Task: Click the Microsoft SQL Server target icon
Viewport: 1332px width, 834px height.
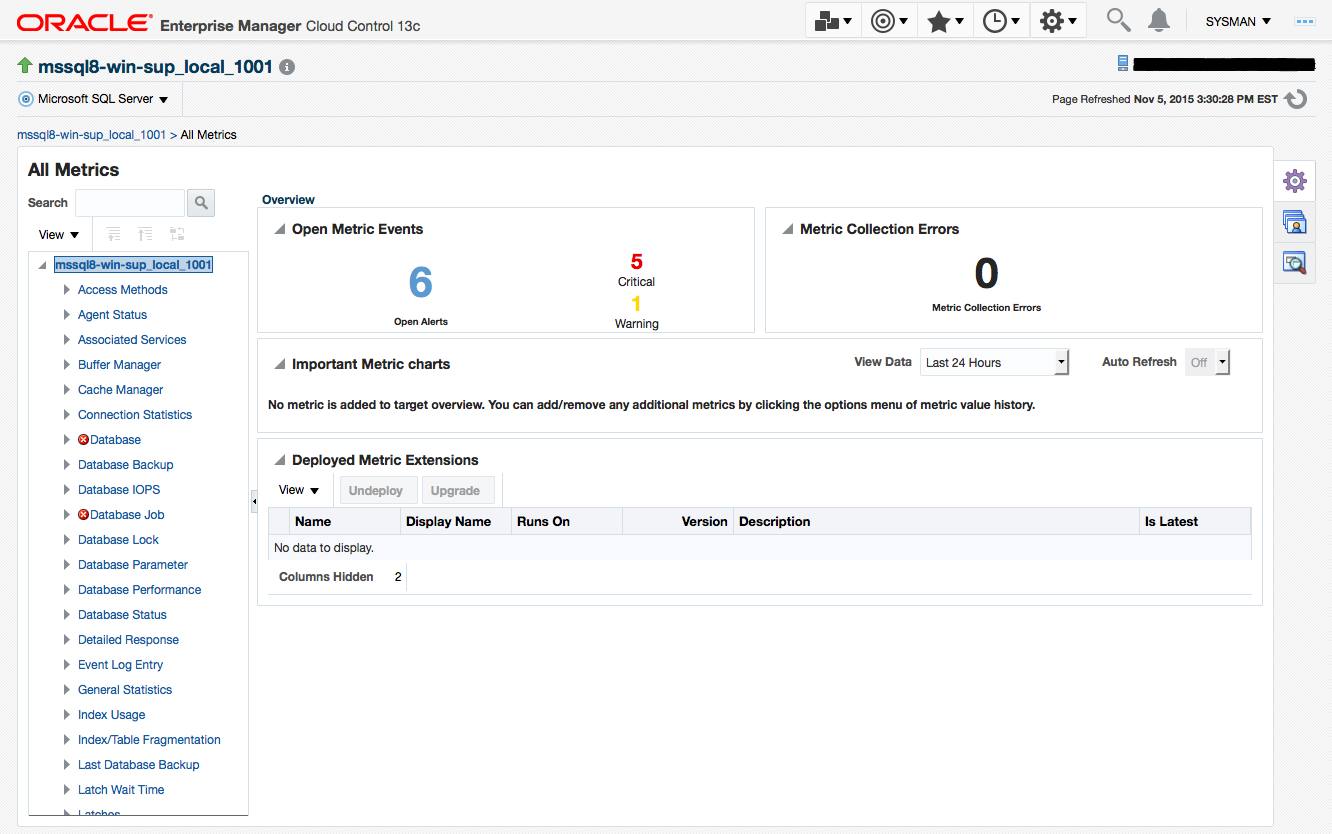Action: (x=26, y=99)
